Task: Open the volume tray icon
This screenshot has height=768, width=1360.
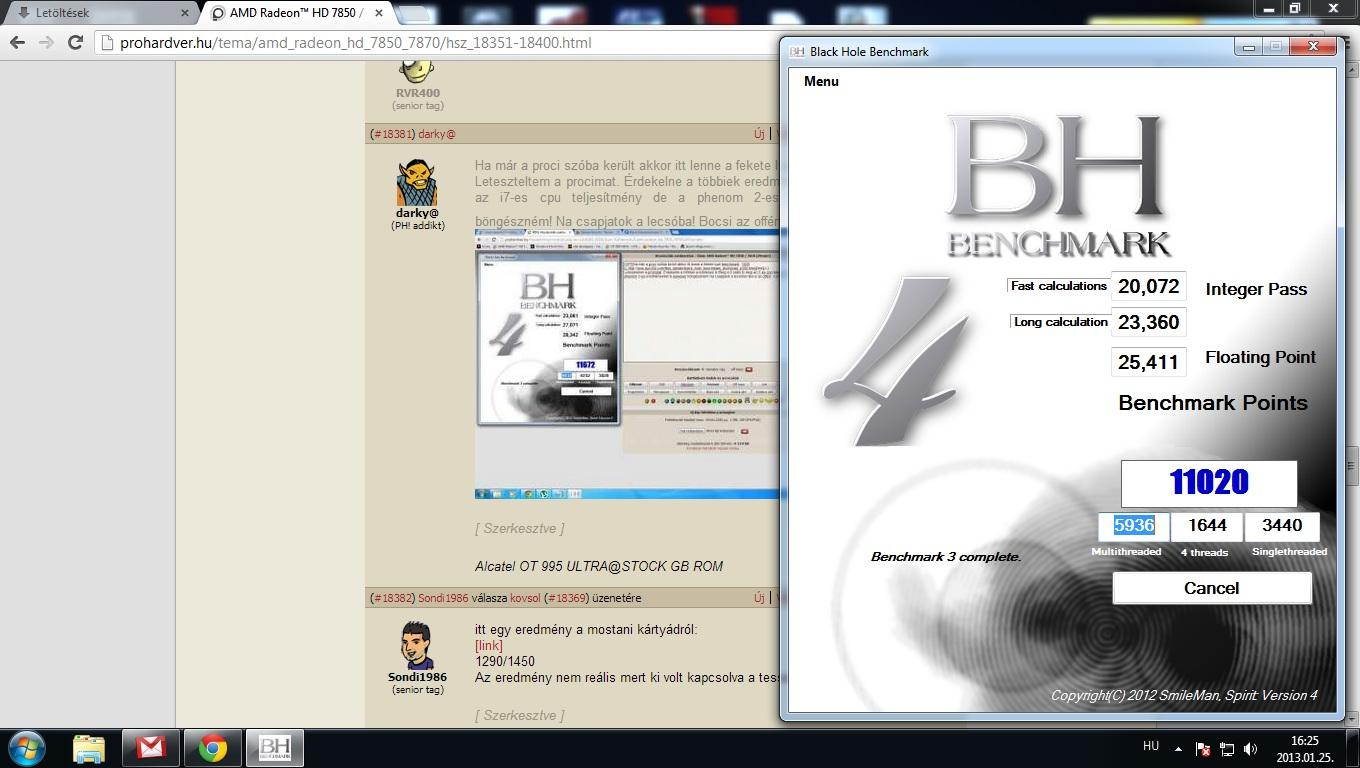Action: (1250, 748)
